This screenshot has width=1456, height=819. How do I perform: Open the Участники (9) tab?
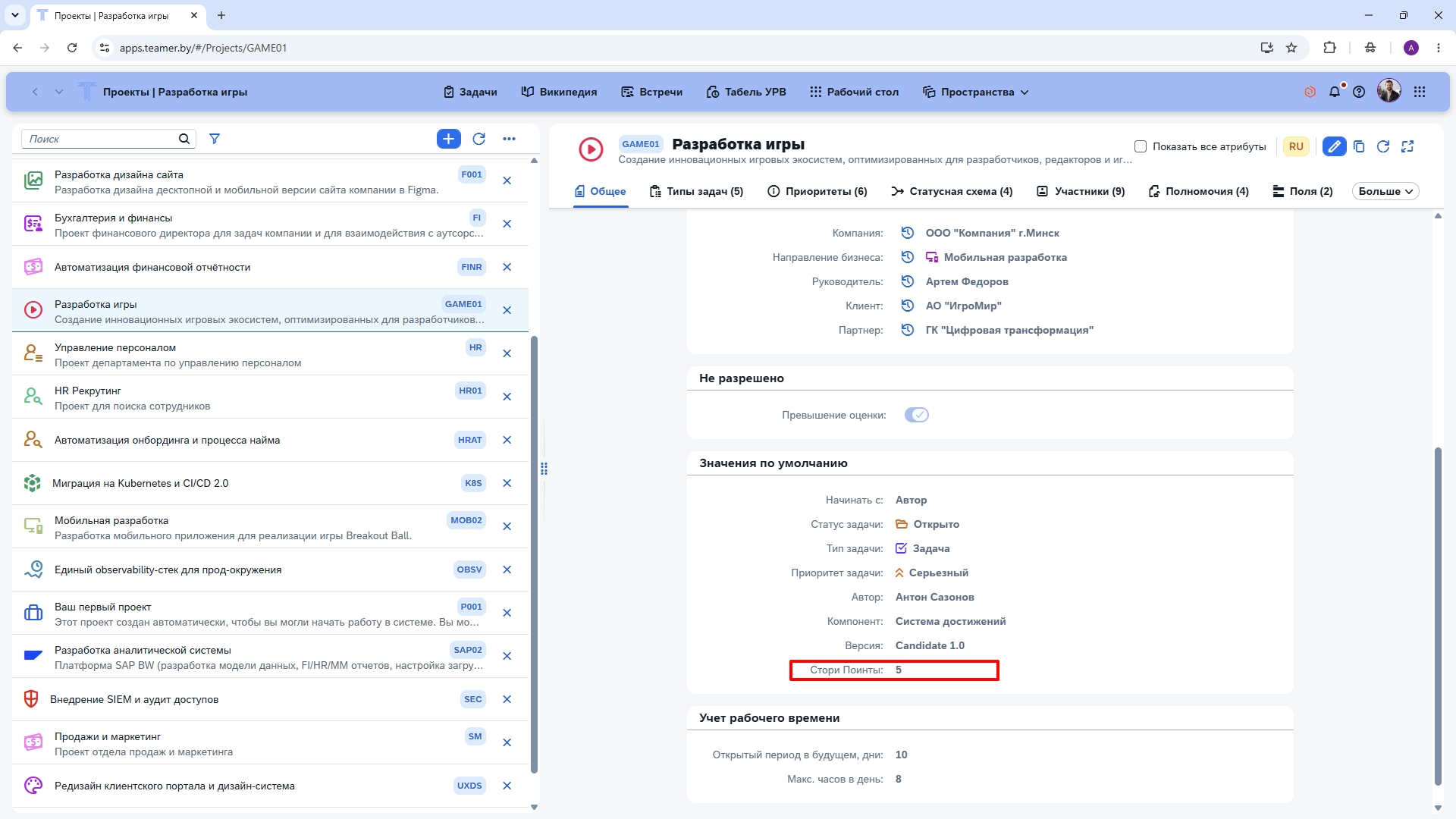click(x=1081, y=191)
